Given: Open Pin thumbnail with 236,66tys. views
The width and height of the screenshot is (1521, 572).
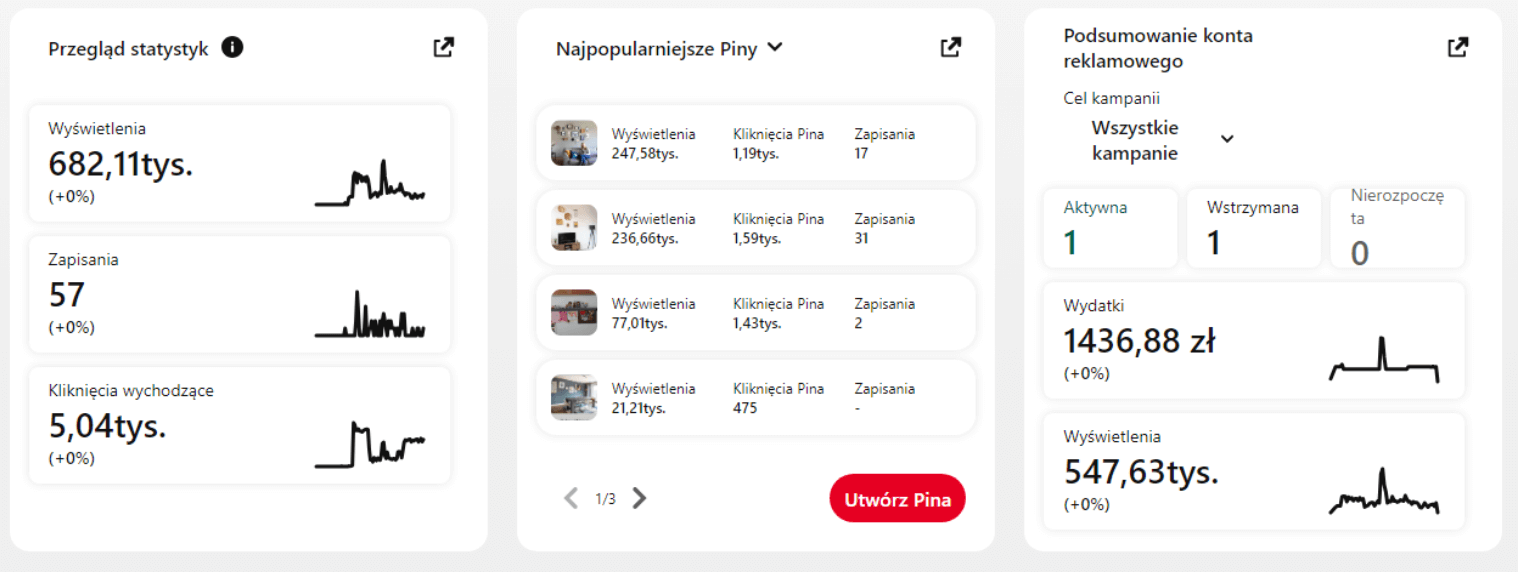Looking at the screenshot, I should [574, 228].
